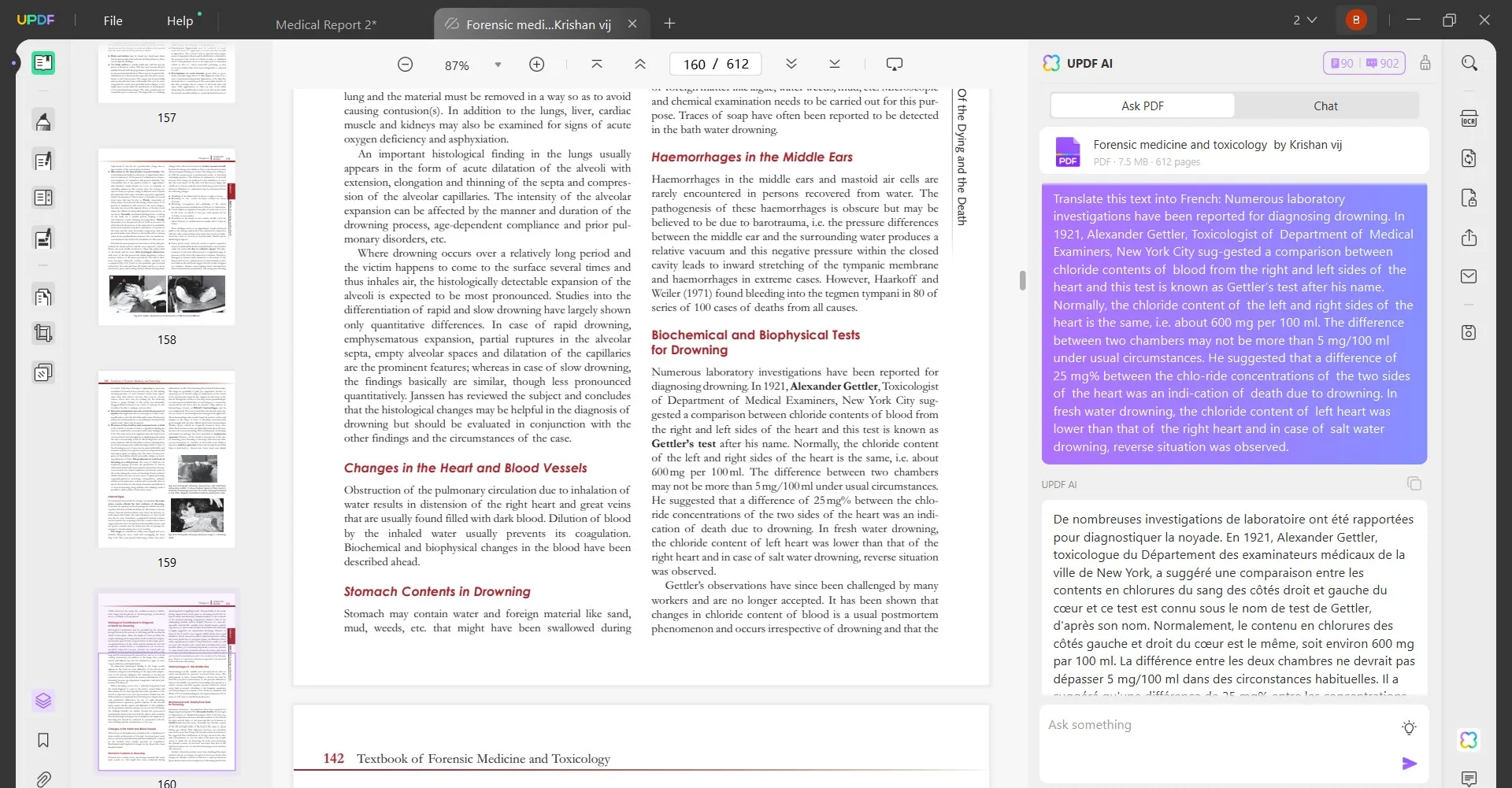Open the Edit PDF tool
The image size is (1512, 788).
pos(43,161)
